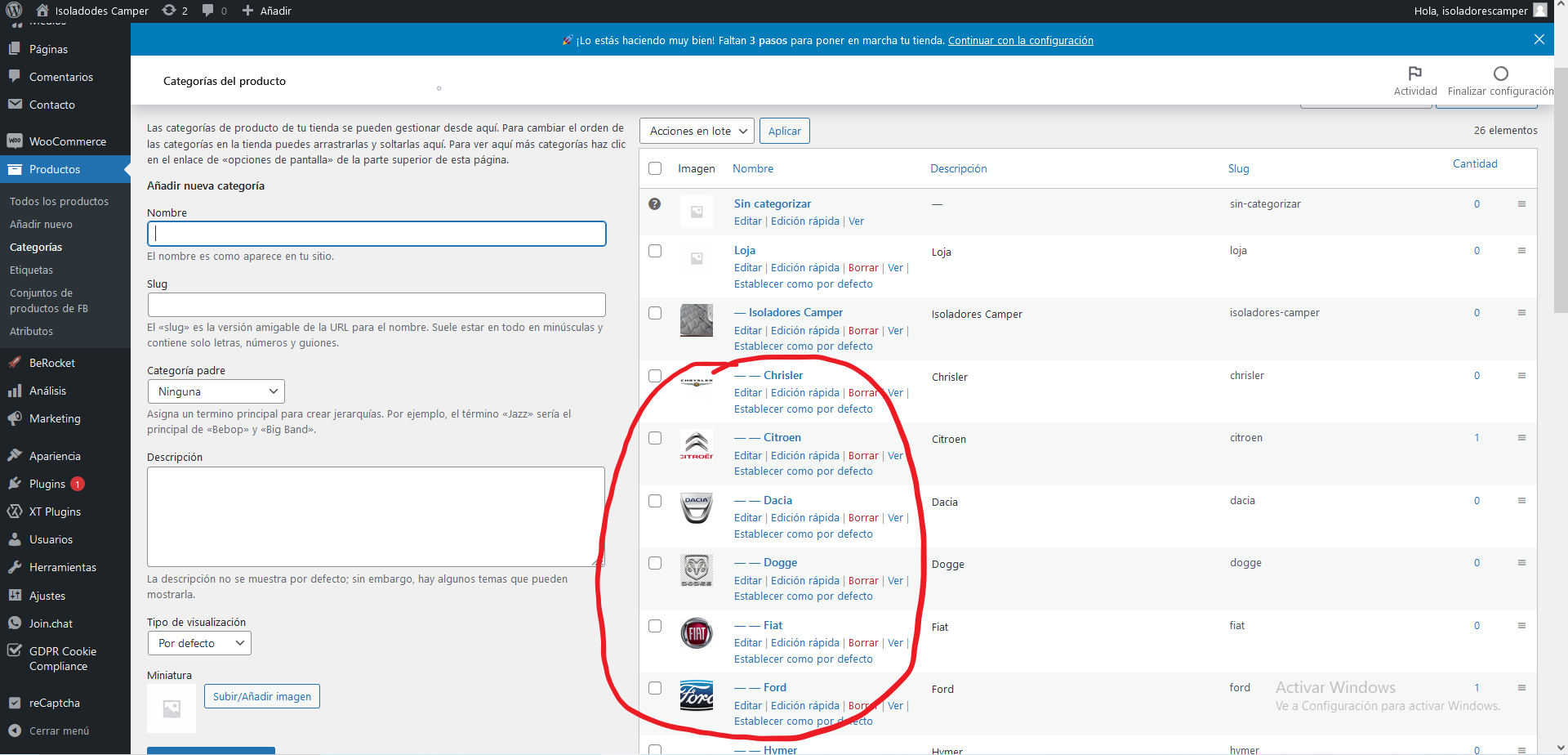
Task: Show help for Sin categorizar
Action: pos(655,203)
